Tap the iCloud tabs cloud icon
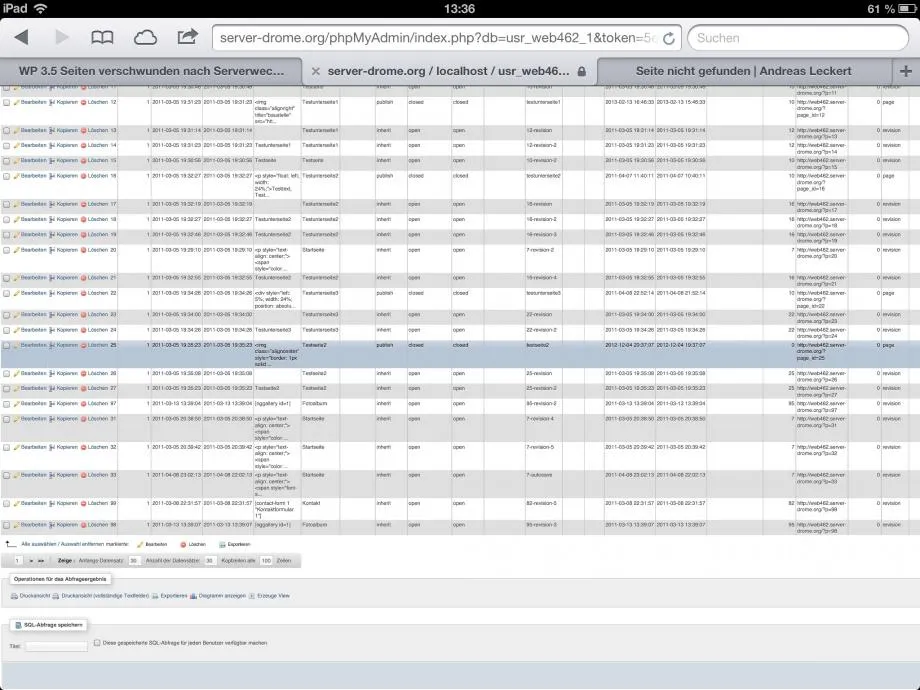This screenshot has height=690, width=920. click(145, 38)
